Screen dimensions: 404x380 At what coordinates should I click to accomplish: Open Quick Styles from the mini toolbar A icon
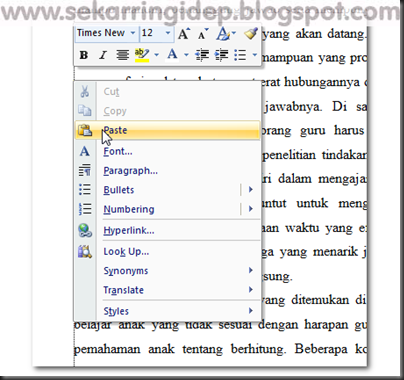click(x=224, y=34)
